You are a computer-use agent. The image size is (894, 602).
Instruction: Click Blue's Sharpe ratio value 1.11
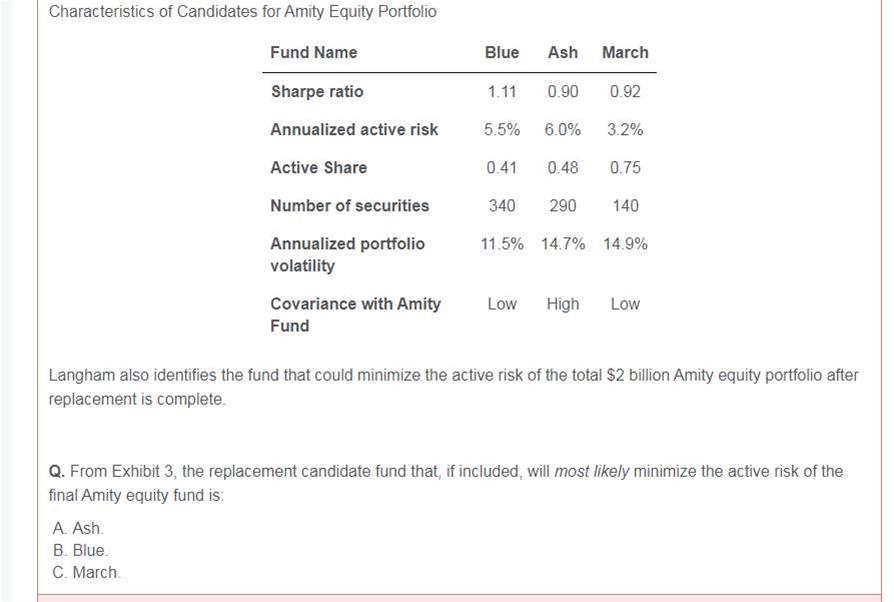coord(502,91)
